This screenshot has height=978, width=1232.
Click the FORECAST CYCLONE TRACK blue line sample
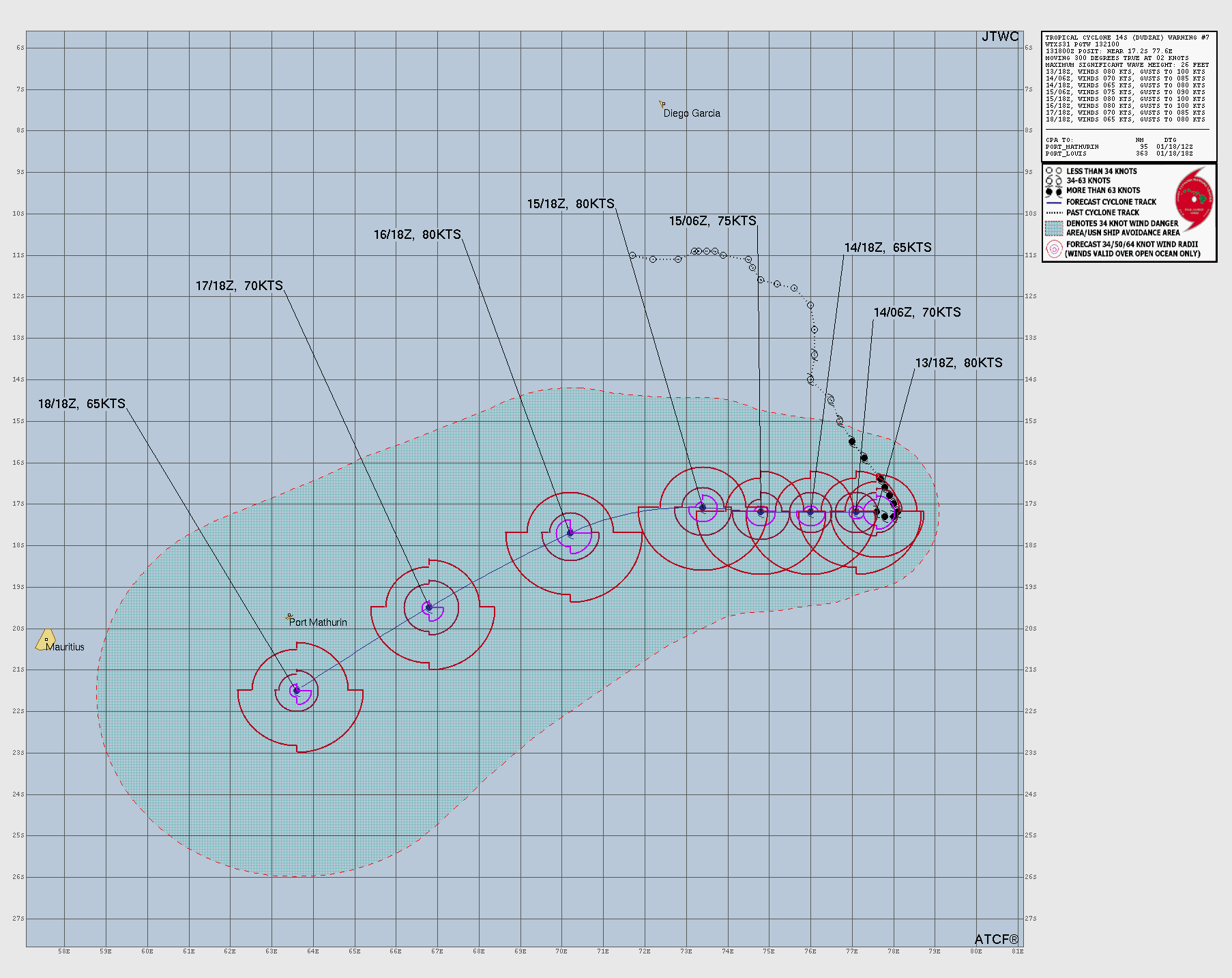pyautogui.click(x=1055, y=201)
